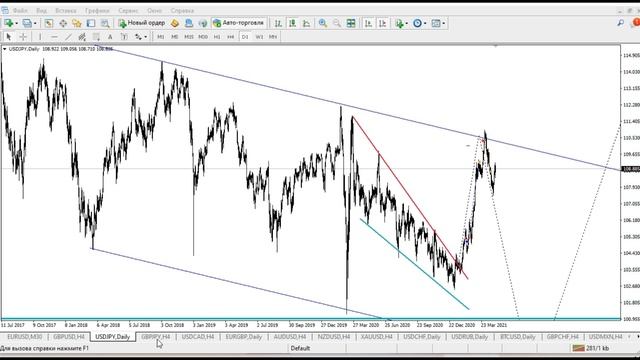This screenshot has width=640, height=360.
Task: Switch to USDCAD,H4 chart tab
Action: coord(198,337)
